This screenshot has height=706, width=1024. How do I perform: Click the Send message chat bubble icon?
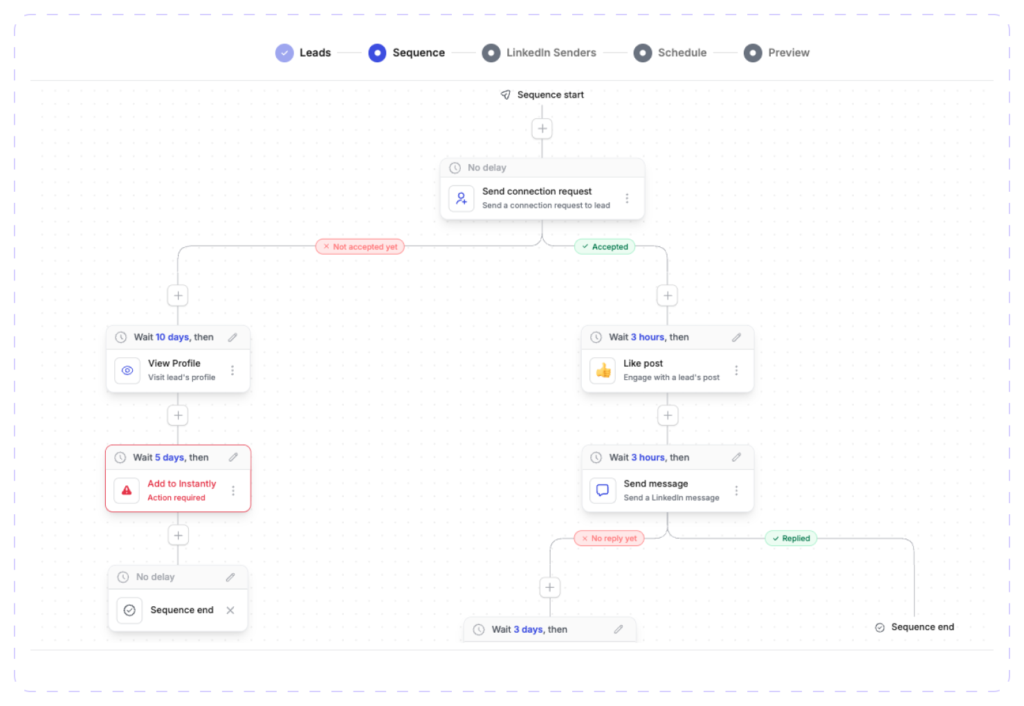(x=603, y=490)
